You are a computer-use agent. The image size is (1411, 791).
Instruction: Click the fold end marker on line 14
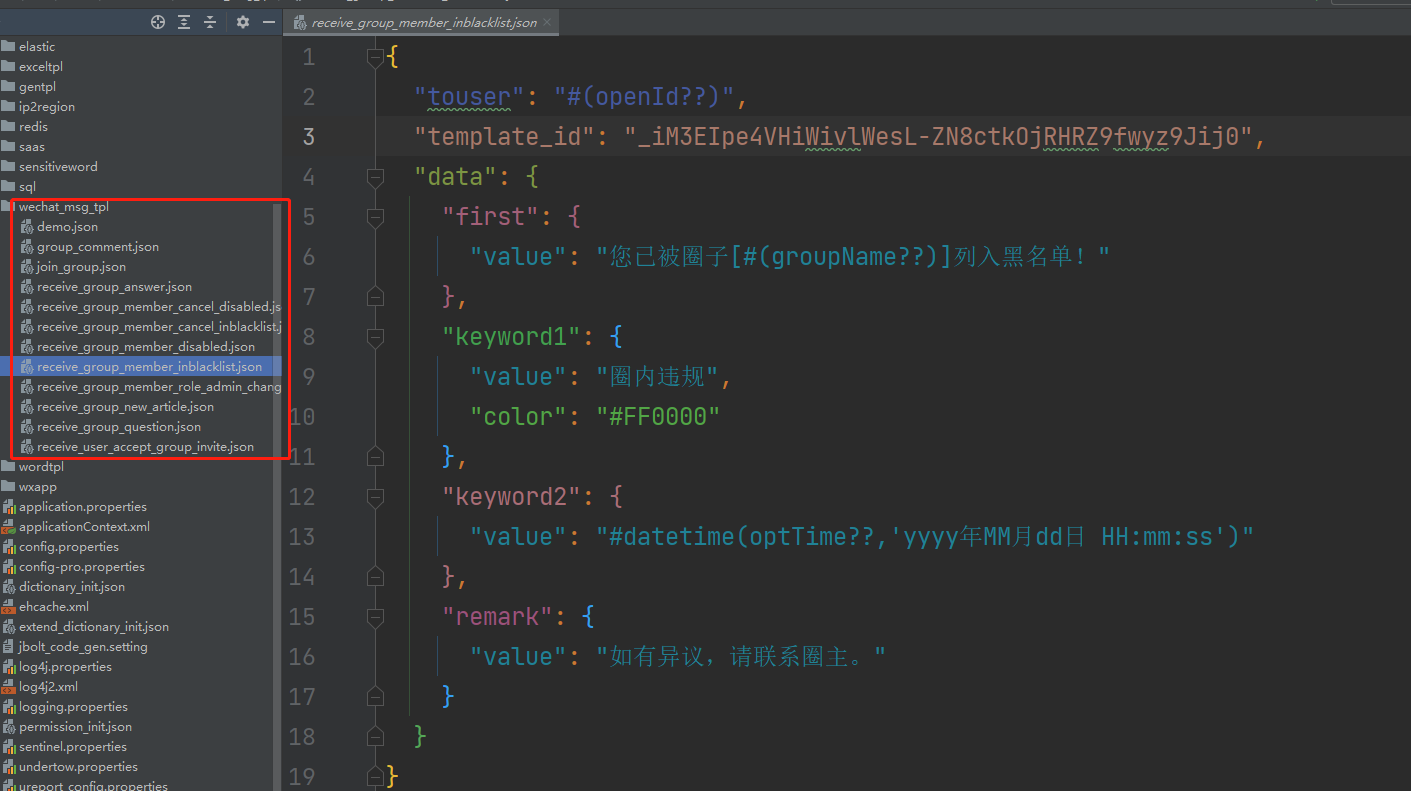375,577
